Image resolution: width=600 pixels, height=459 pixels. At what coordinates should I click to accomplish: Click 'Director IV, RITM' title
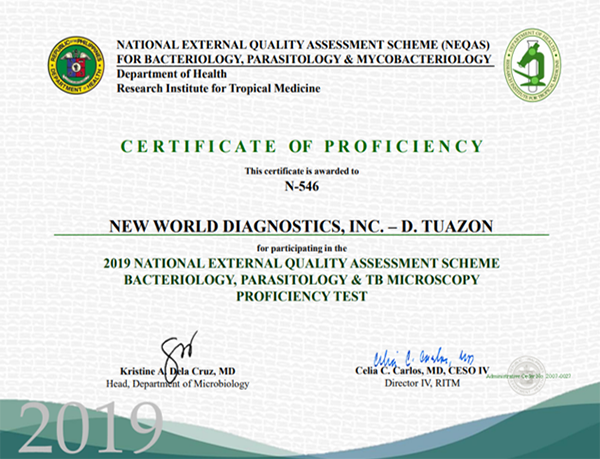click(422, 383)
